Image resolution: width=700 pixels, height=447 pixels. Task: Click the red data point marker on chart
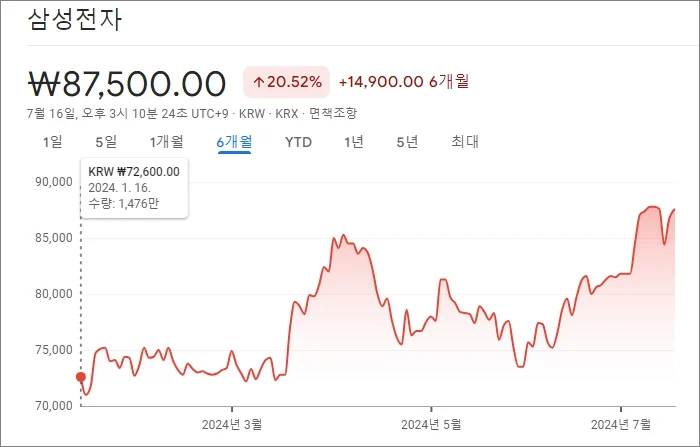click(x=81, y=377)
